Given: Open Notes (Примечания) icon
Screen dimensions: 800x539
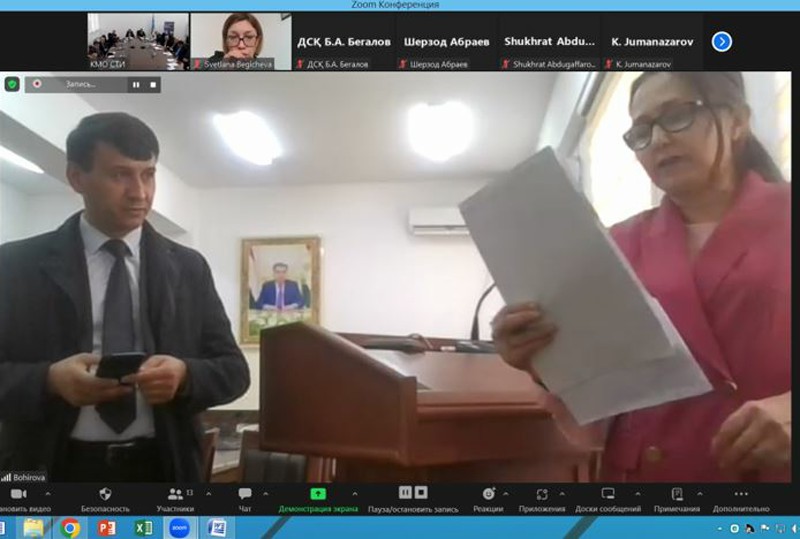Looking at the screenshot, I should point(677,494).
